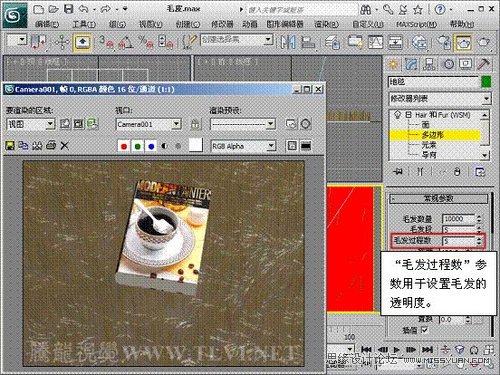The height and width of the screenshot is (375, 500).
Task: Toggle the Percent Snap icon
Action: [146, 42]
